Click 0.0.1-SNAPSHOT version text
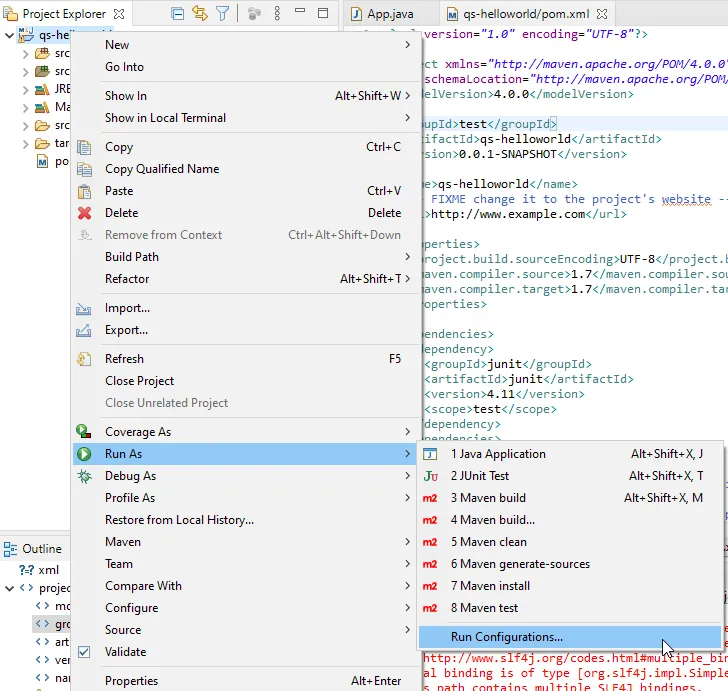Screen dimensions: 728x691 [508, 154]
